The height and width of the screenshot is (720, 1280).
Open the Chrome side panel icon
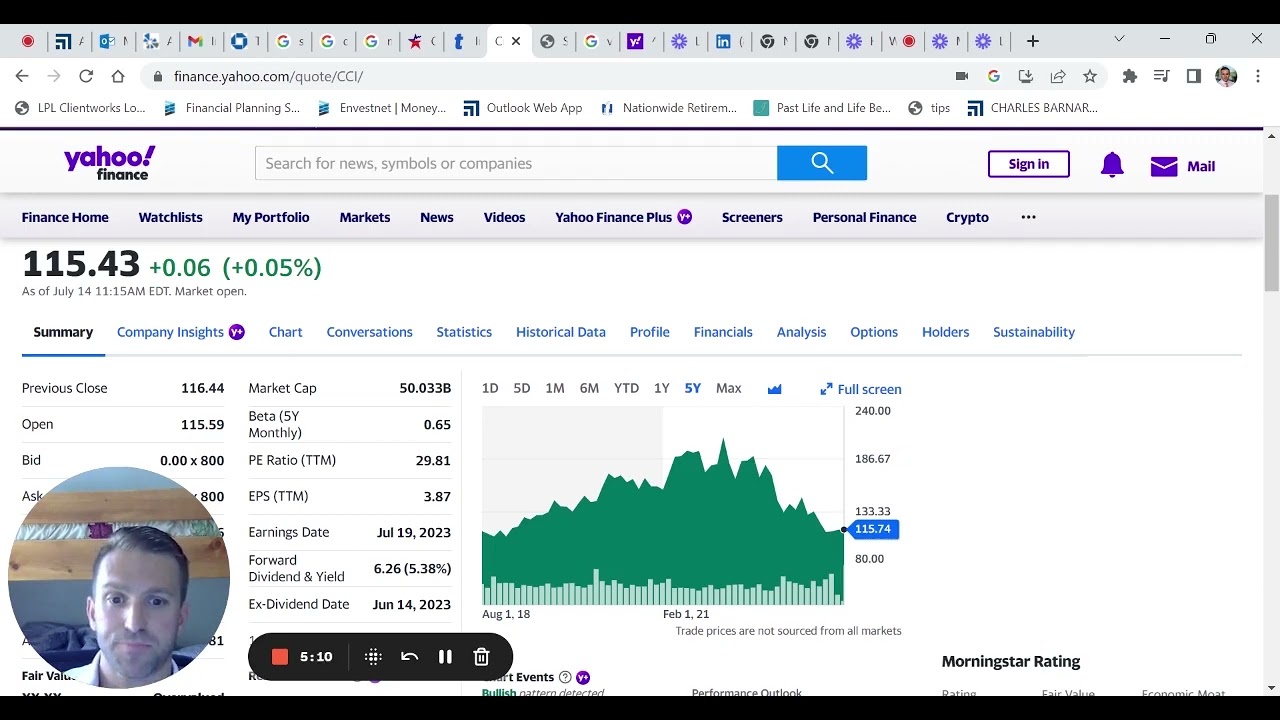tap(1194, 76)
